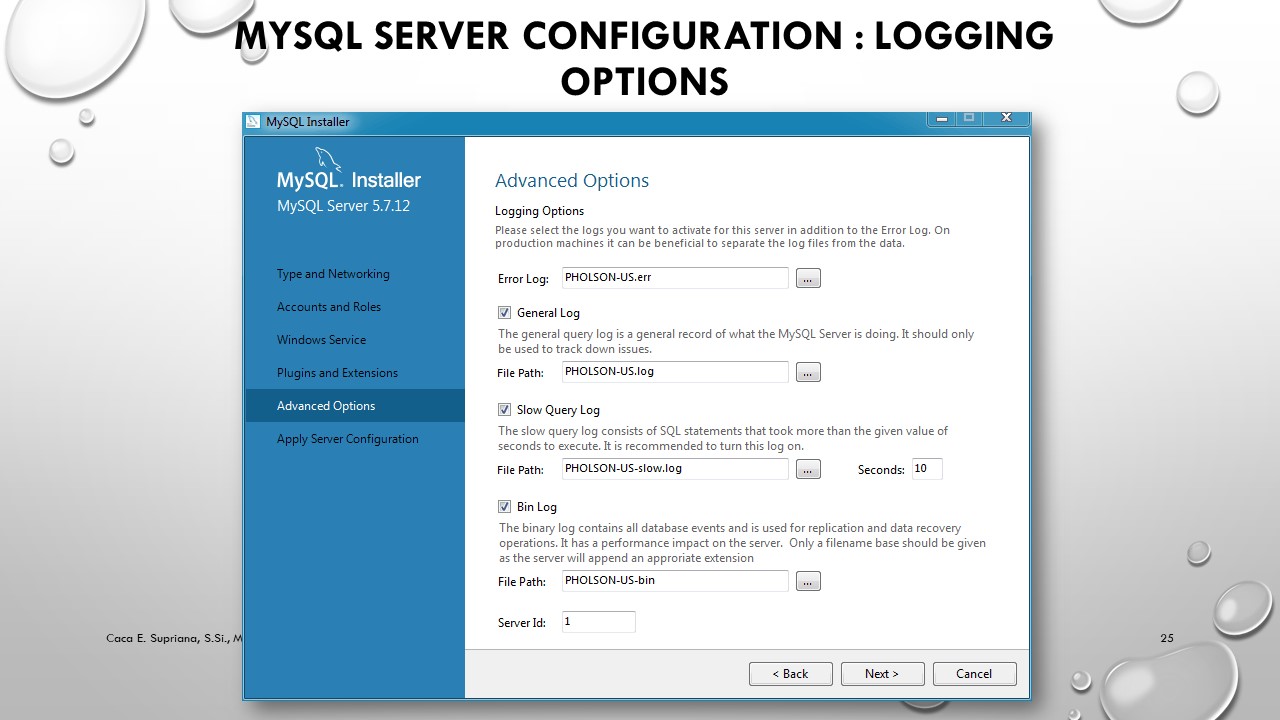Open Plugins and Extensions step
The height and width of the screenshot is (720, 1280).
point(337,373)
